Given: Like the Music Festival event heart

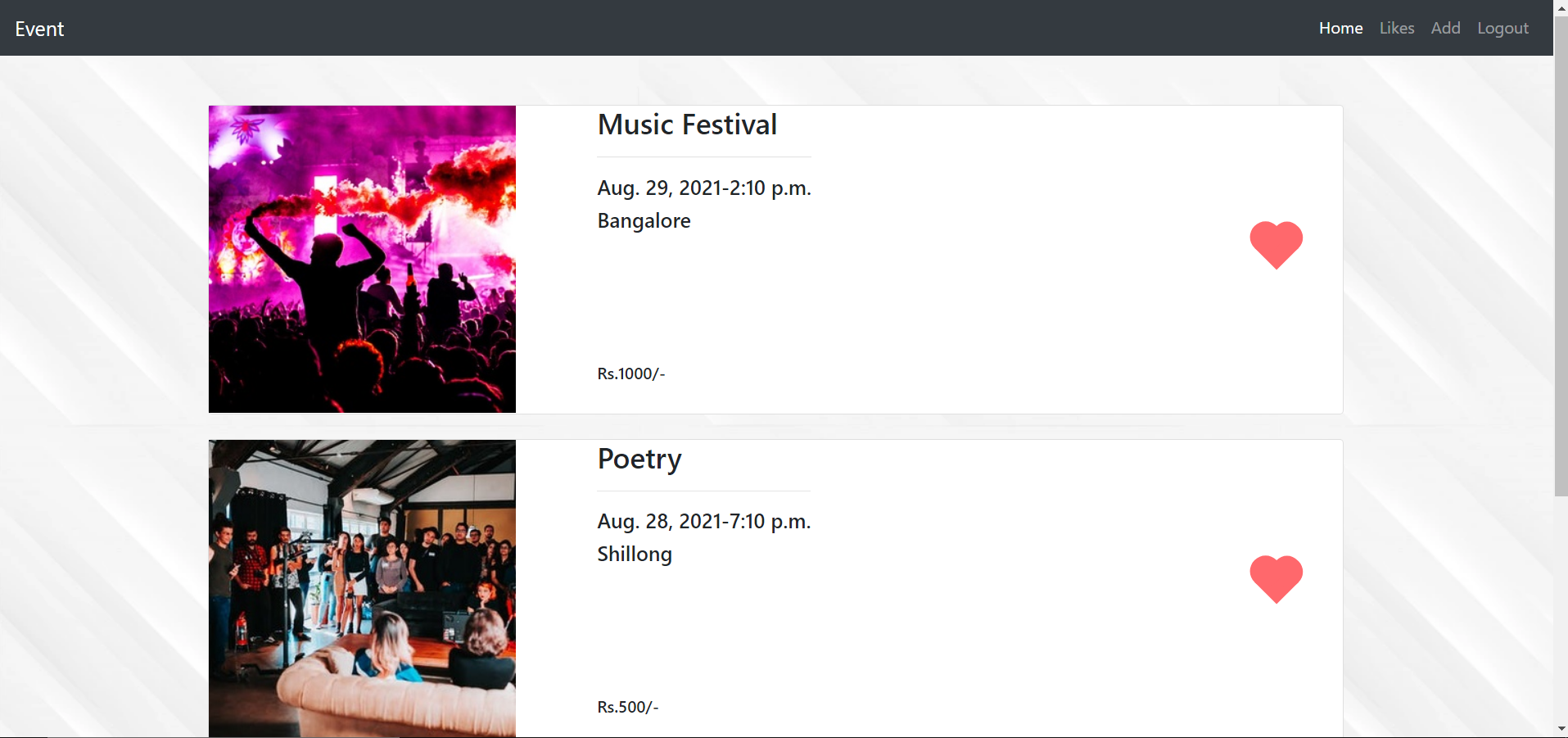Looking at the screenshot, I should coord(1276,244).
